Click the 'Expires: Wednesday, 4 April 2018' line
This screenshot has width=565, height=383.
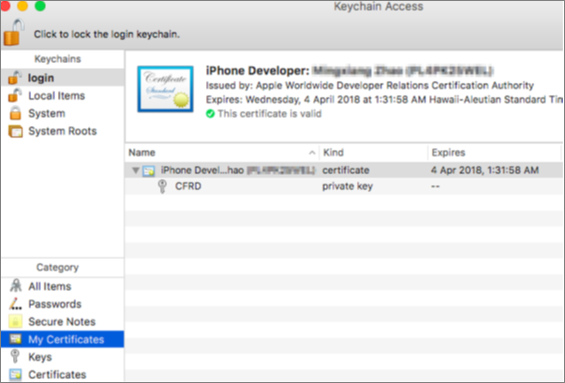coord(384,99)
